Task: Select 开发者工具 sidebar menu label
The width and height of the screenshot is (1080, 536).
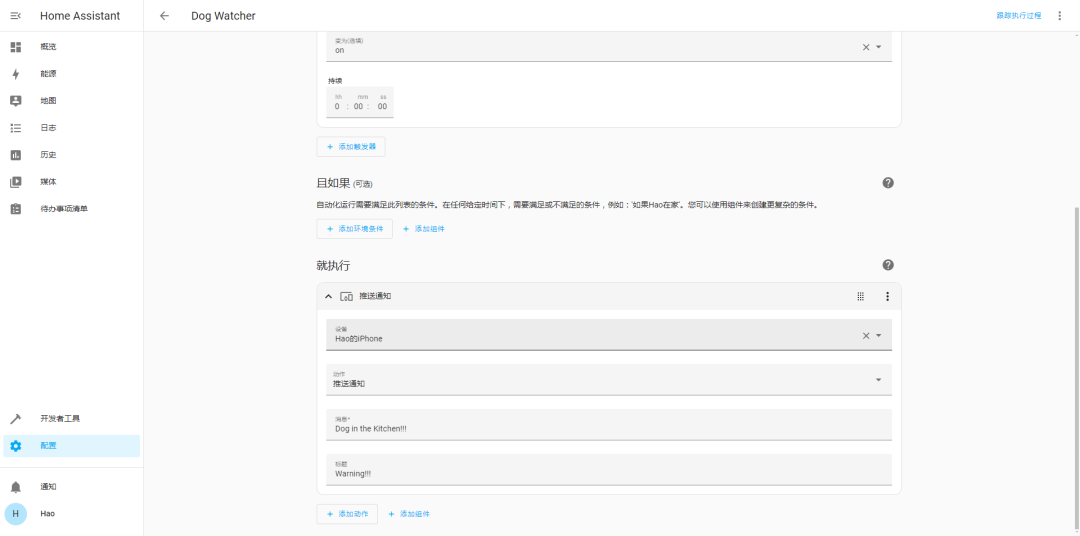Action: (x=61, y=419)
